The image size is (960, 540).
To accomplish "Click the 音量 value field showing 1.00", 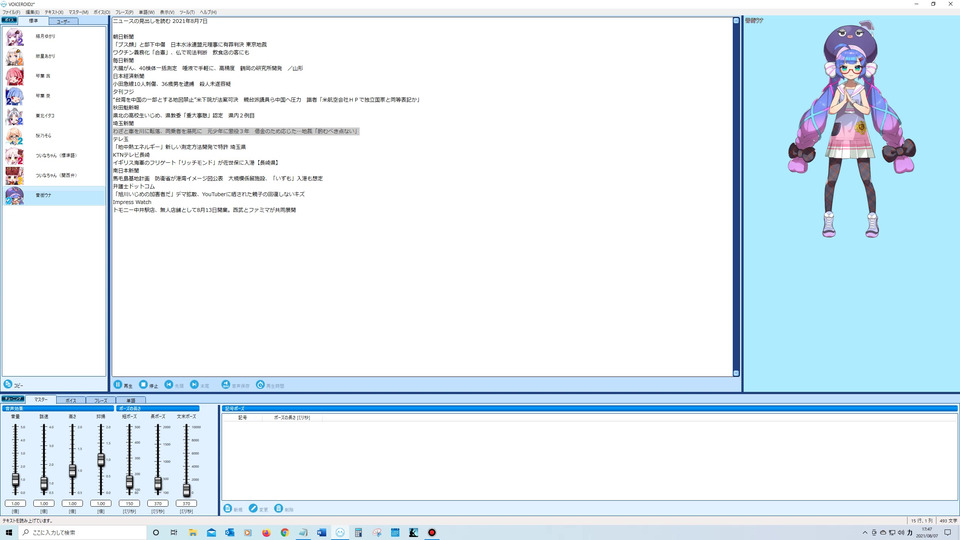I will coord(15,503).
